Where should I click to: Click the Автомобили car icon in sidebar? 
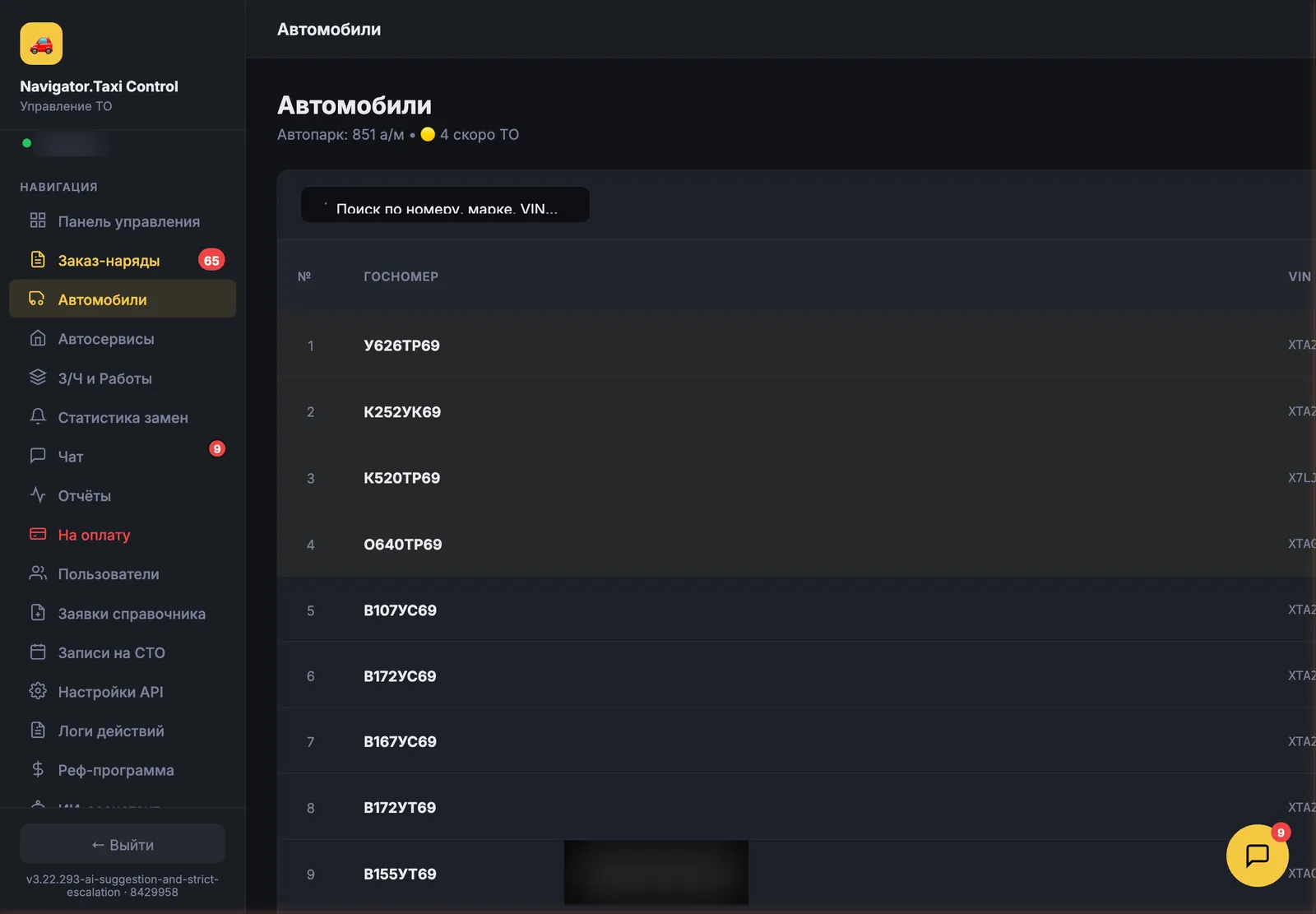click(37, 299)
